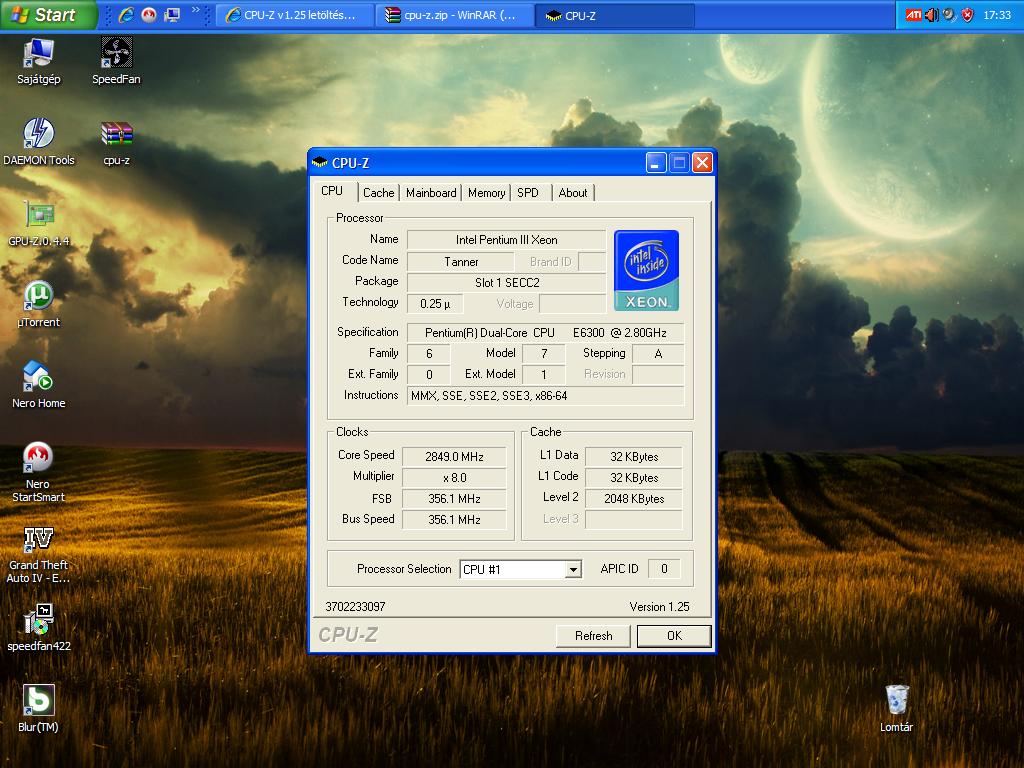Click the show desktop quick launch icon
This screenshot has height=768, width=1024.
click(x=172, y=15)
